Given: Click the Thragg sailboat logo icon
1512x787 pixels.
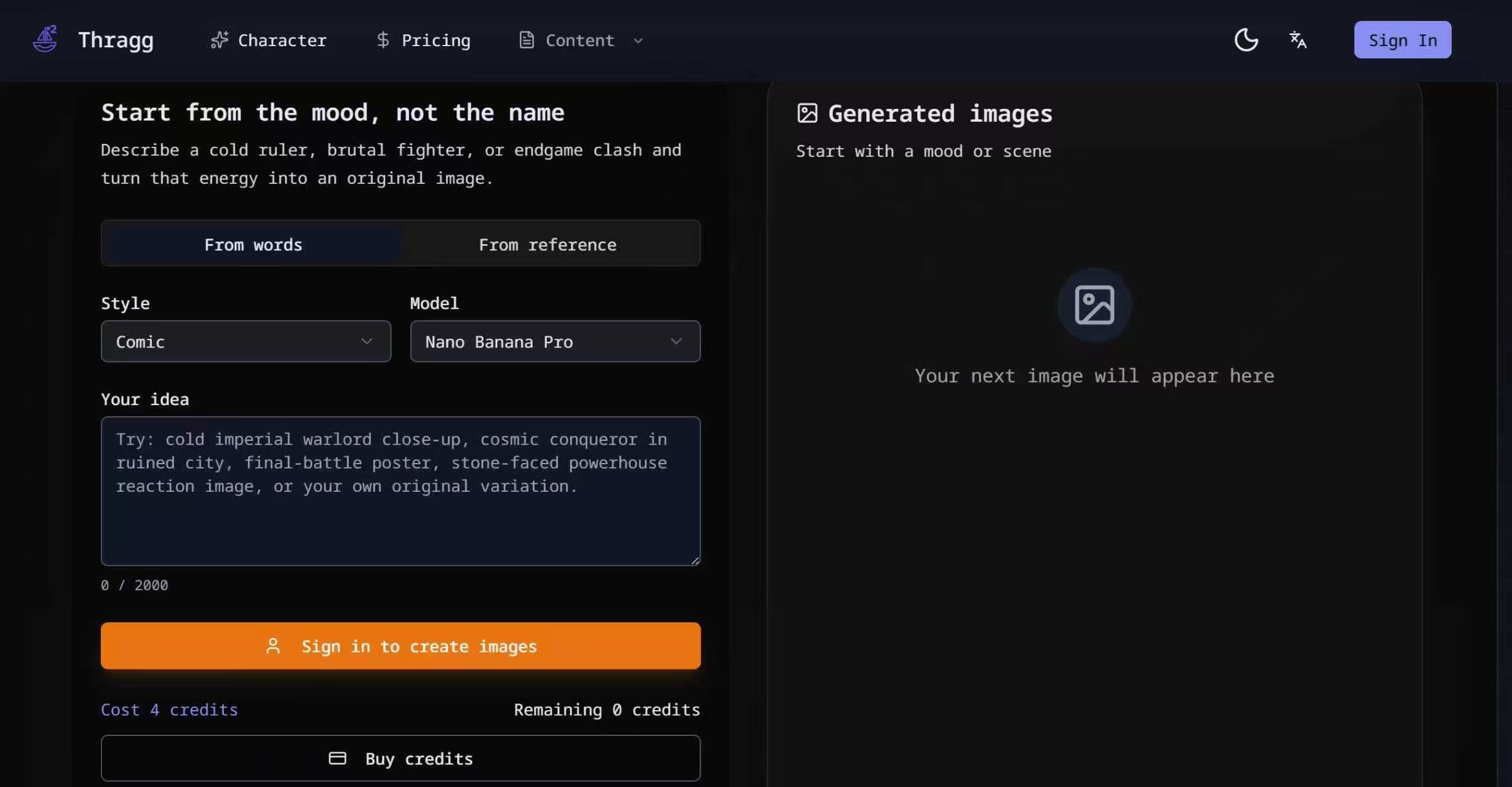Looking at the screenshot, I should 45,39.
